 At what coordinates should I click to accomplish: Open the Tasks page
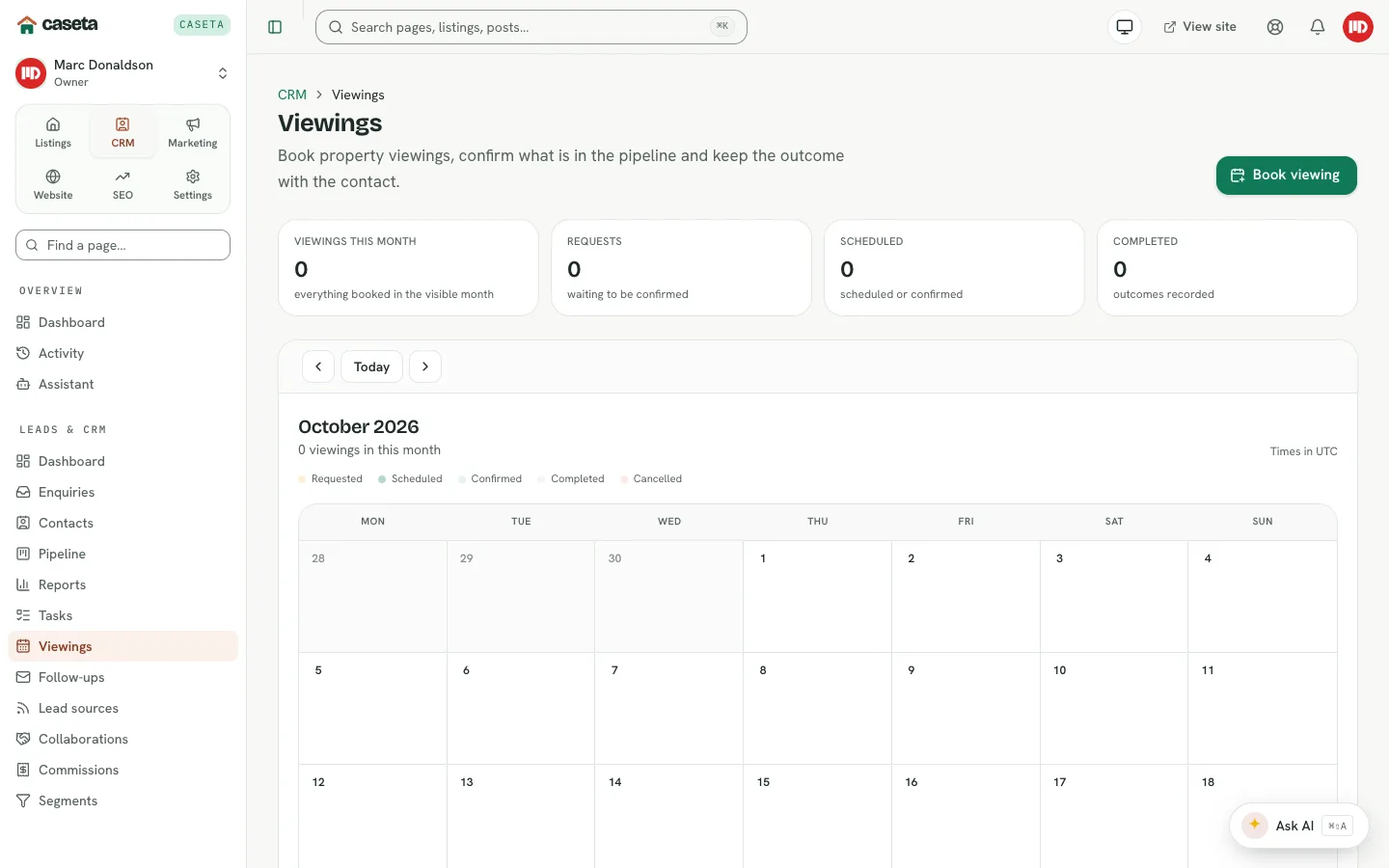(x=123, y=615)
